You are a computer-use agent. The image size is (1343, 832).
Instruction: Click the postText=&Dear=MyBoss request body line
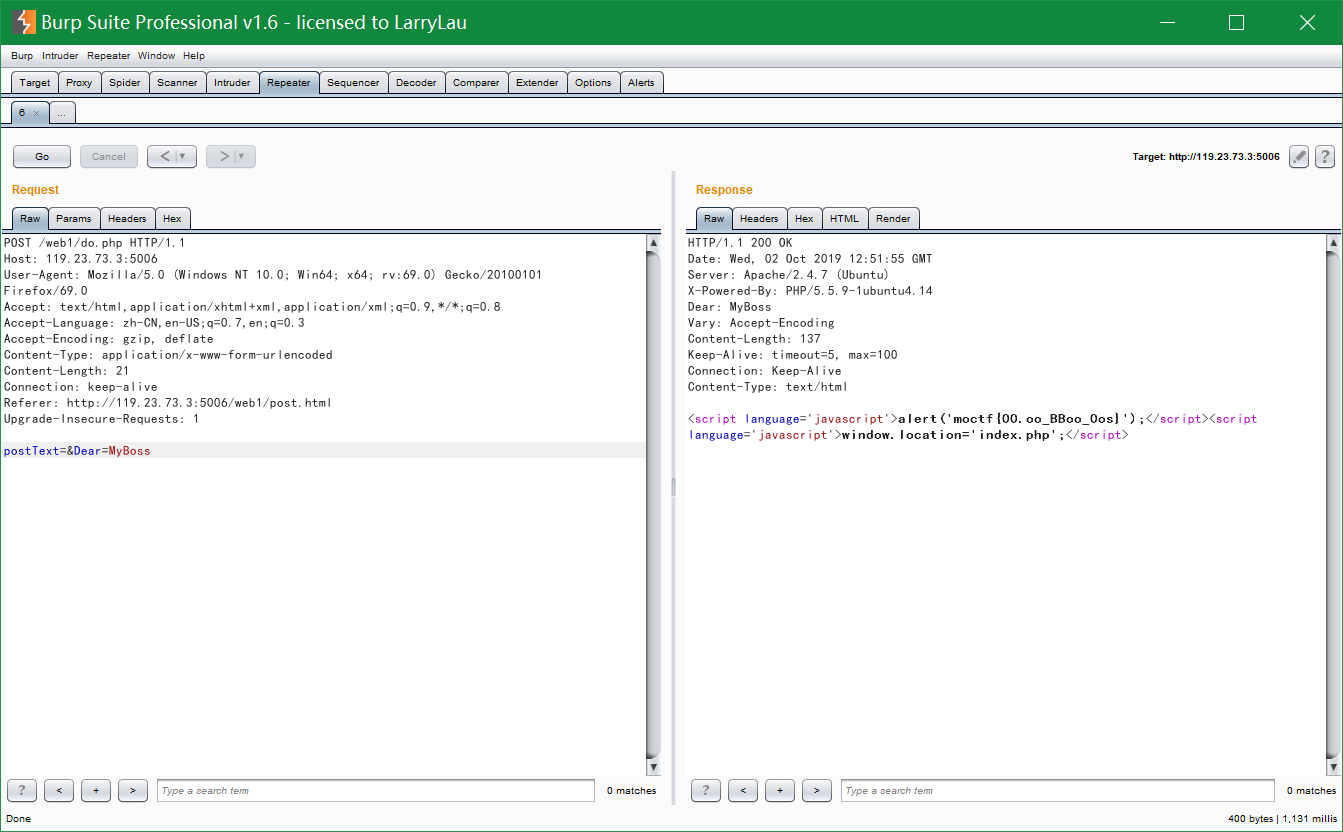77,451
